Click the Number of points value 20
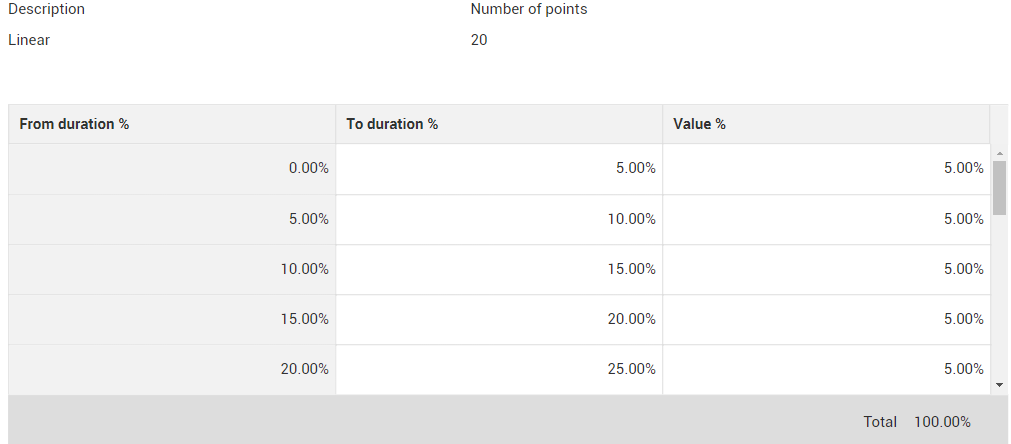The height and width of the screenshot is (444, 1011). click(x=479, y=41)
